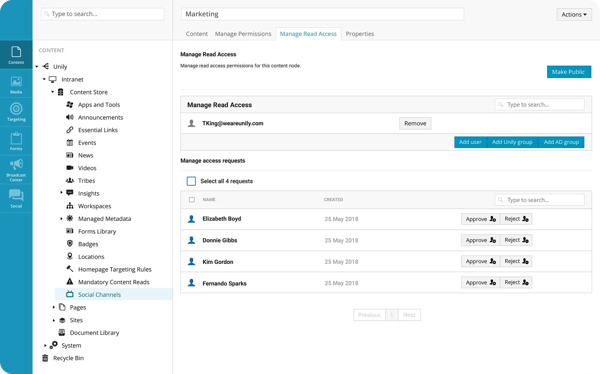Switch to the Manage Permissions tab

pos(243,34)
